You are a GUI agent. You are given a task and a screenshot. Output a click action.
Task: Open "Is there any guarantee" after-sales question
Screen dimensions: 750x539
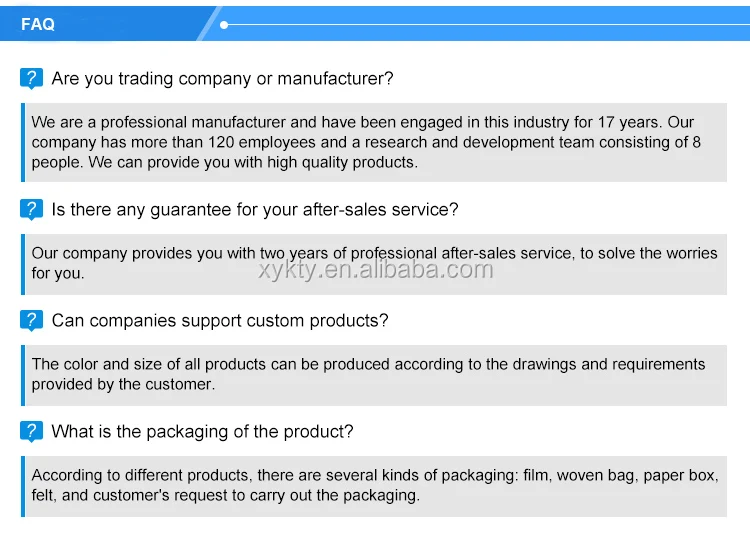(255, 210)
